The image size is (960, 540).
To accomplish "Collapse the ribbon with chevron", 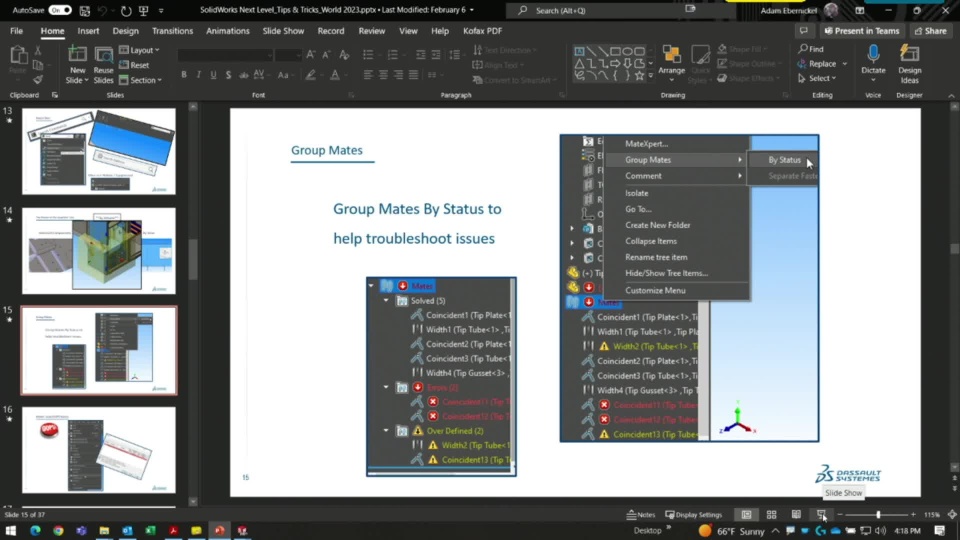I will (951, 96).
